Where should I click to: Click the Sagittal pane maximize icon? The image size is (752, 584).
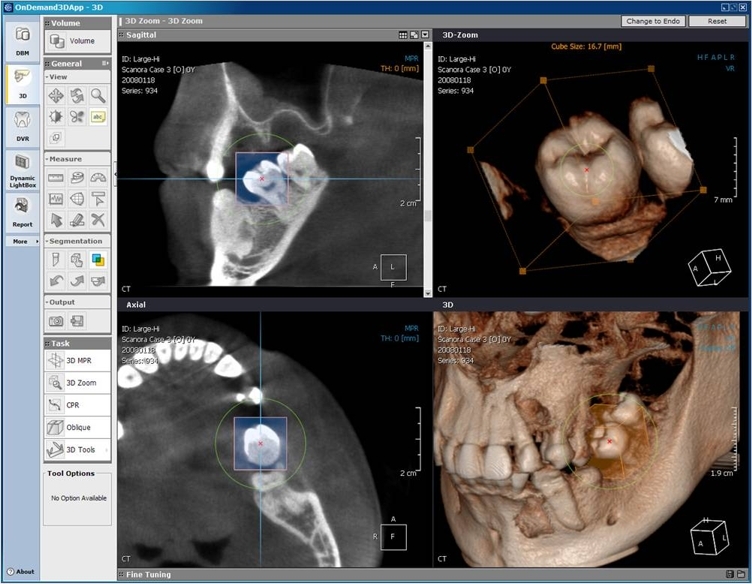pos(414,35)
